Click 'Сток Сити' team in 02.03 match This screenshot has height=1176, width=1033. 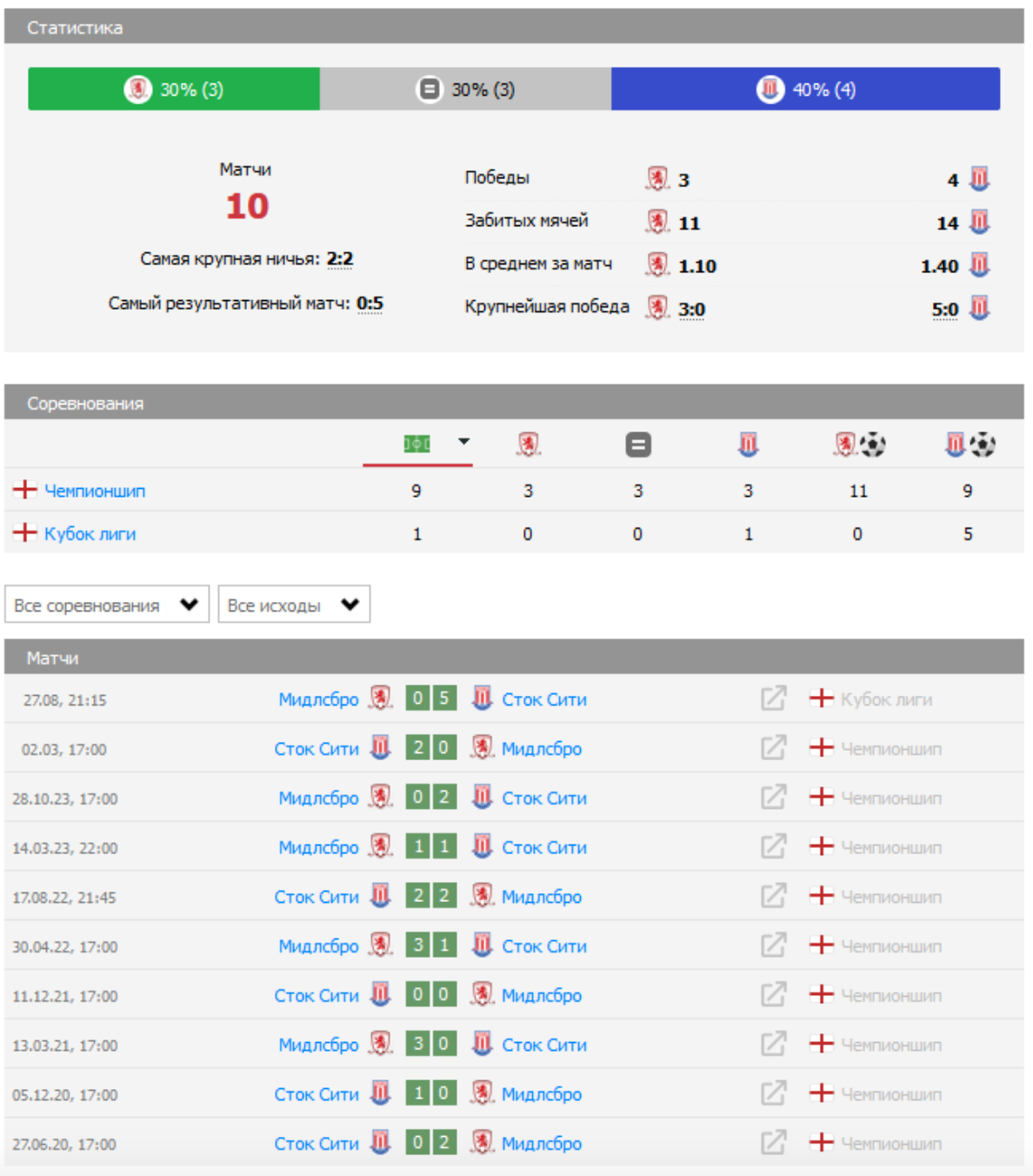point(317,749)
